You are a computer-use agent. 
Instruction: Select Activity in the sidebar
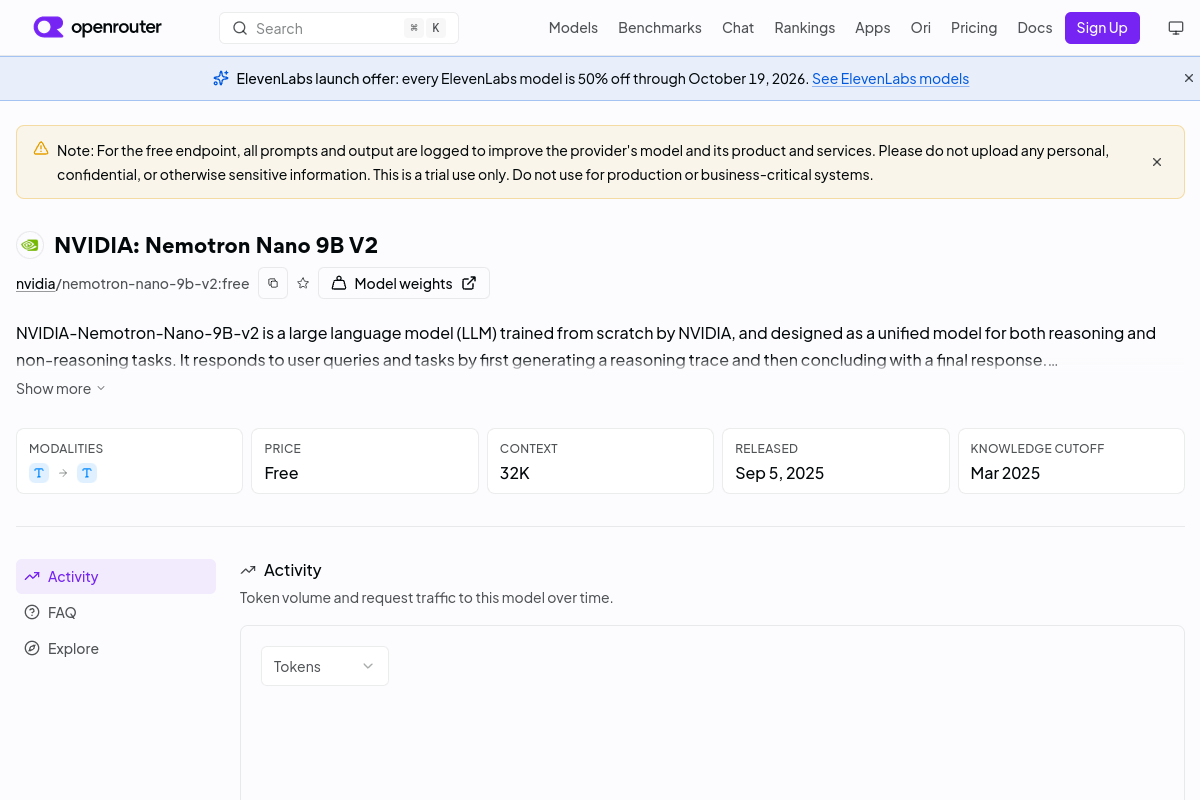coord(116,577)
